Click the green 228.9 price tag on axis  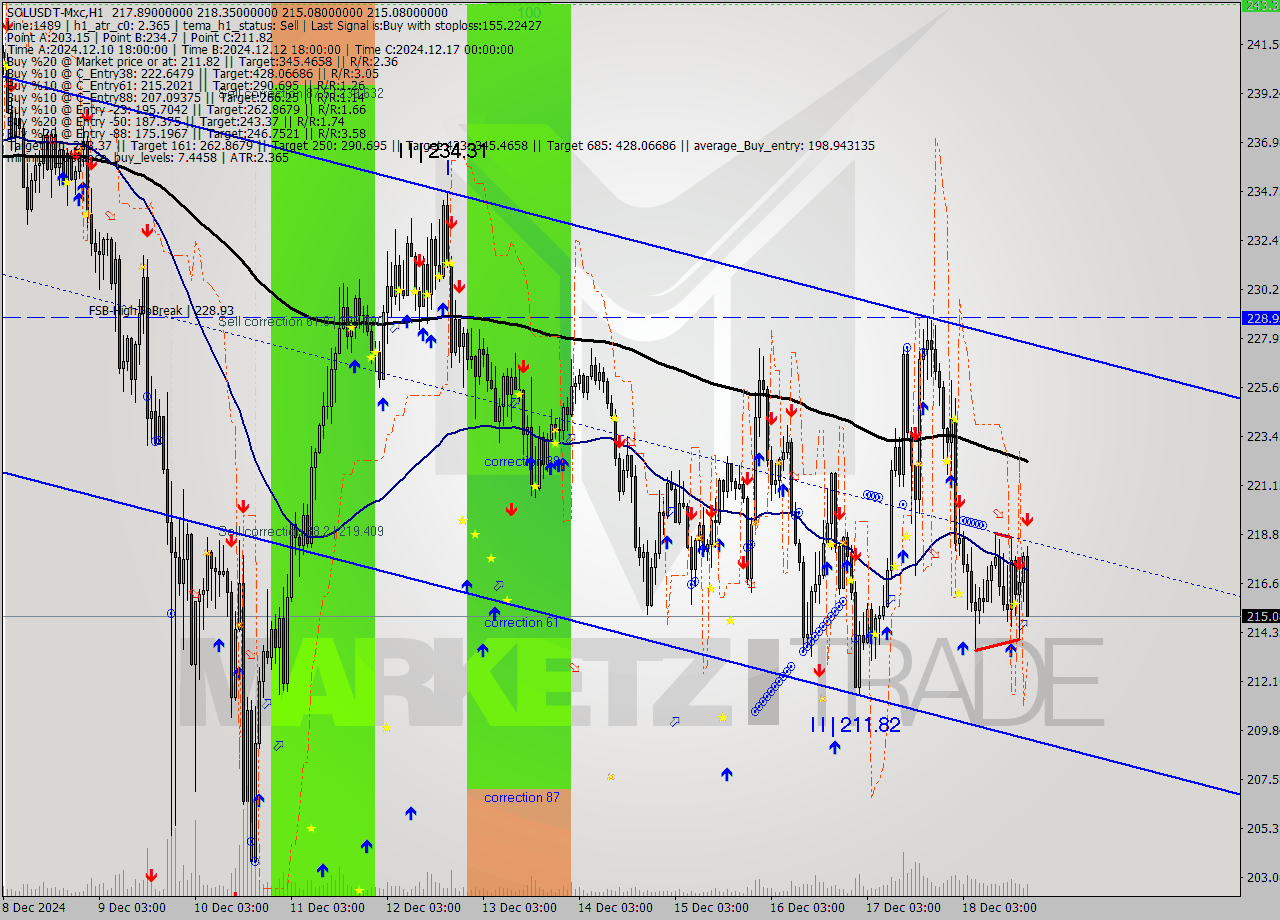pyautogui.click(x=1260, y=318)
